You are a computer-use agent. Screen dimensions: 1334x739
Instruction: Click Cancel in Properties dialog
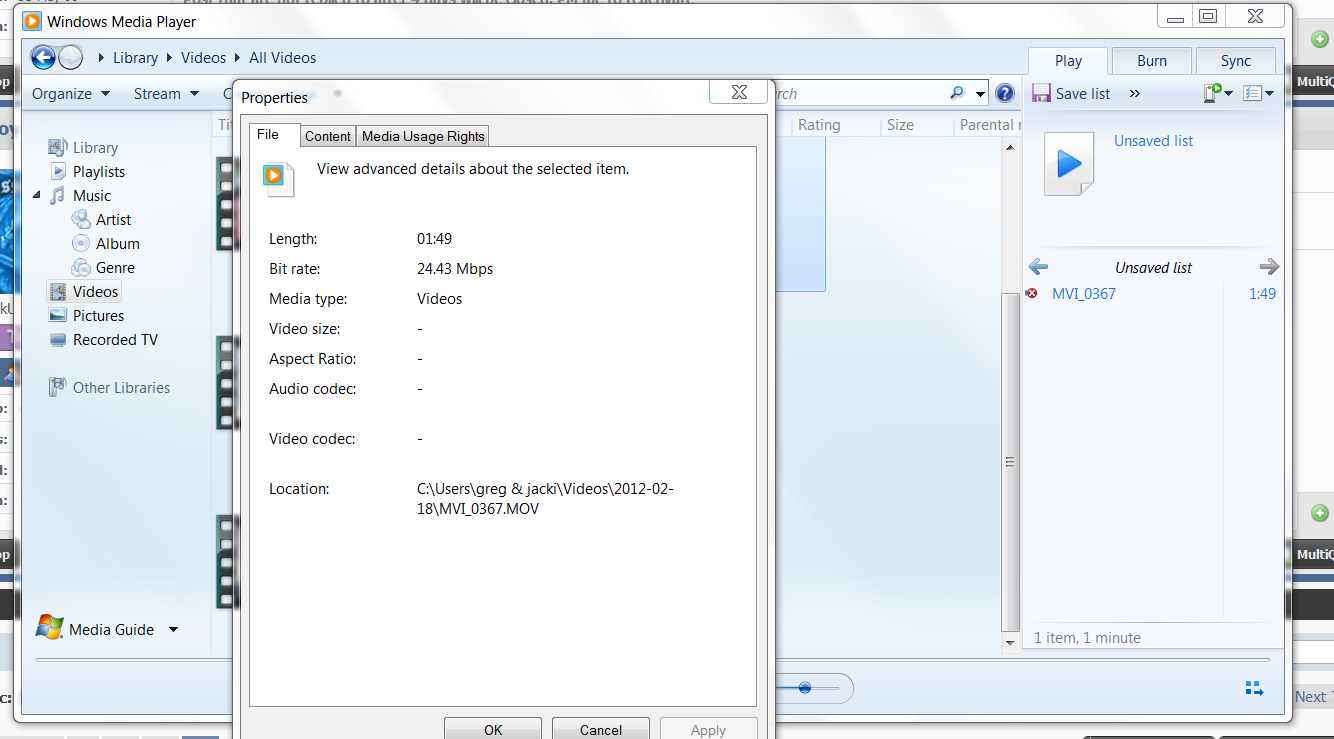[601, 729]
